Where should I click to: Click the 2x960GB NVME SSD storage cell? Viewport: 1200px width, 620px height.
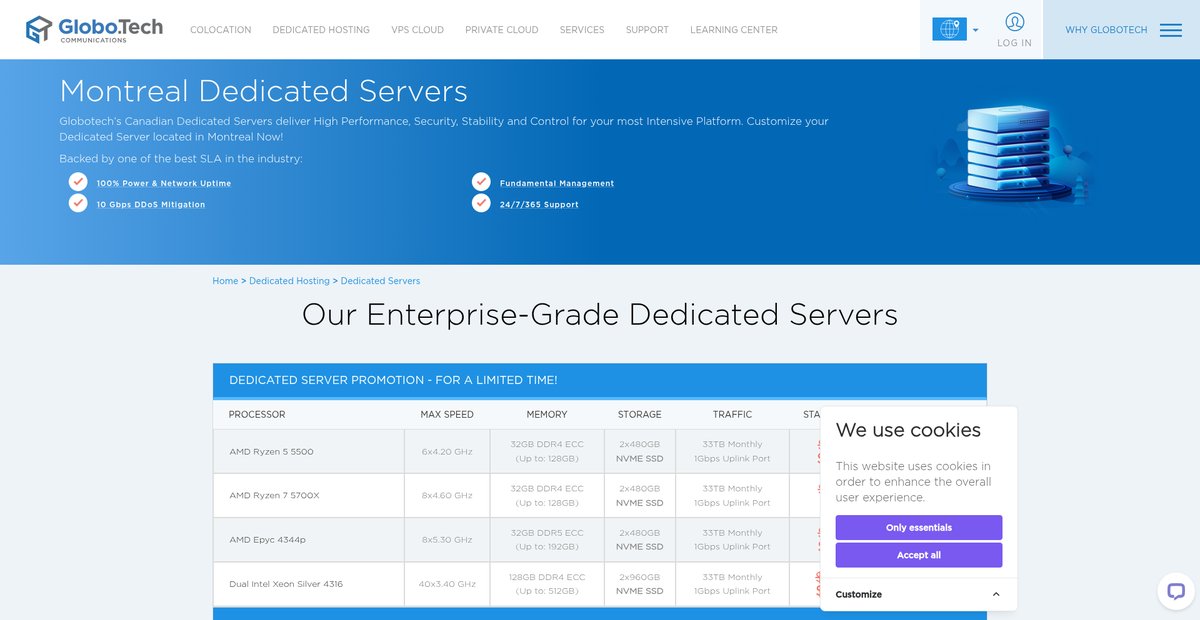point(640,584)
